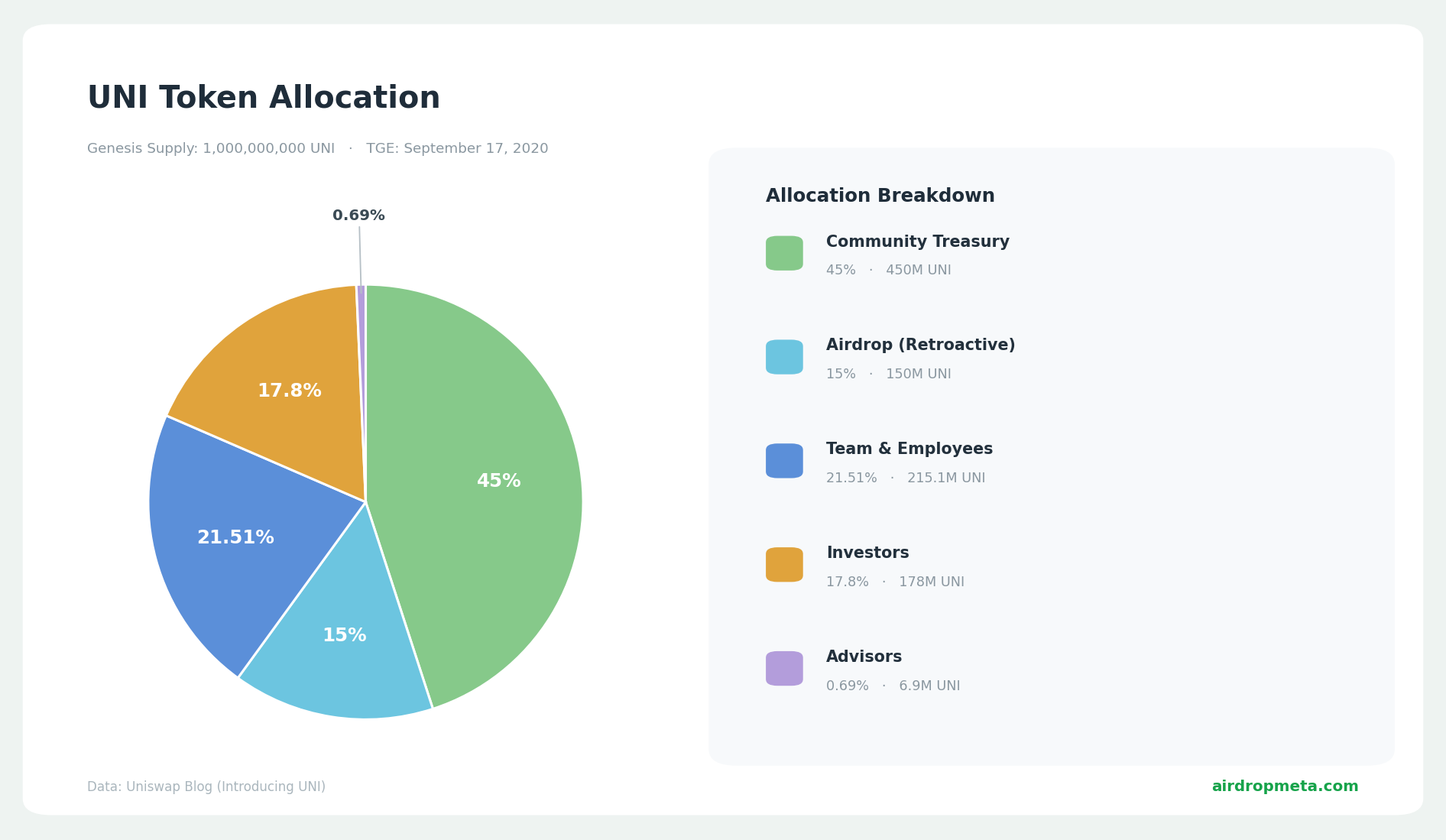Click the green Community Treasury color swatch

(784, 253)
